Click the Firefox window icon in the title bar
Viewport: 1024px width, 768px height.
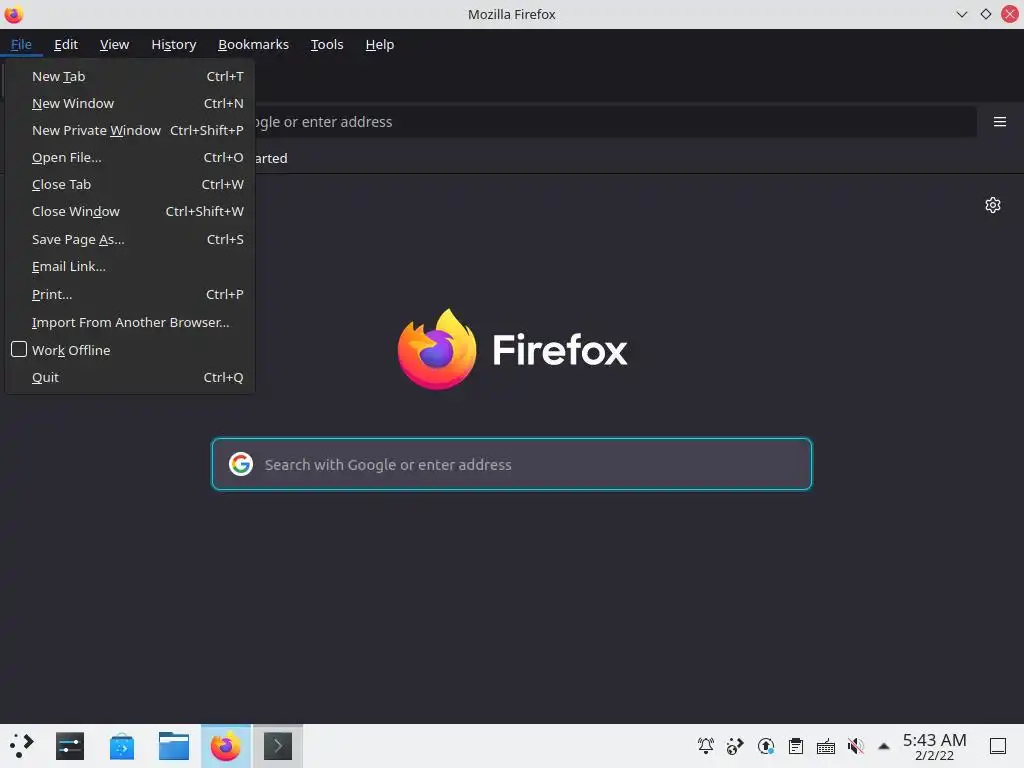13,14
